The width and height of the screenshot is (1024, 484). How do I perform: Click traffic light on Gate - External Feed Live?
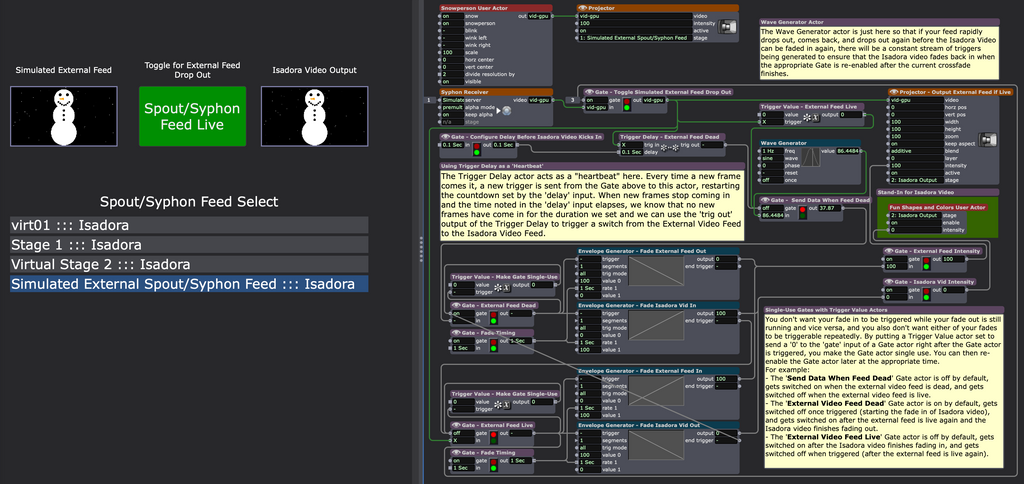494,436
